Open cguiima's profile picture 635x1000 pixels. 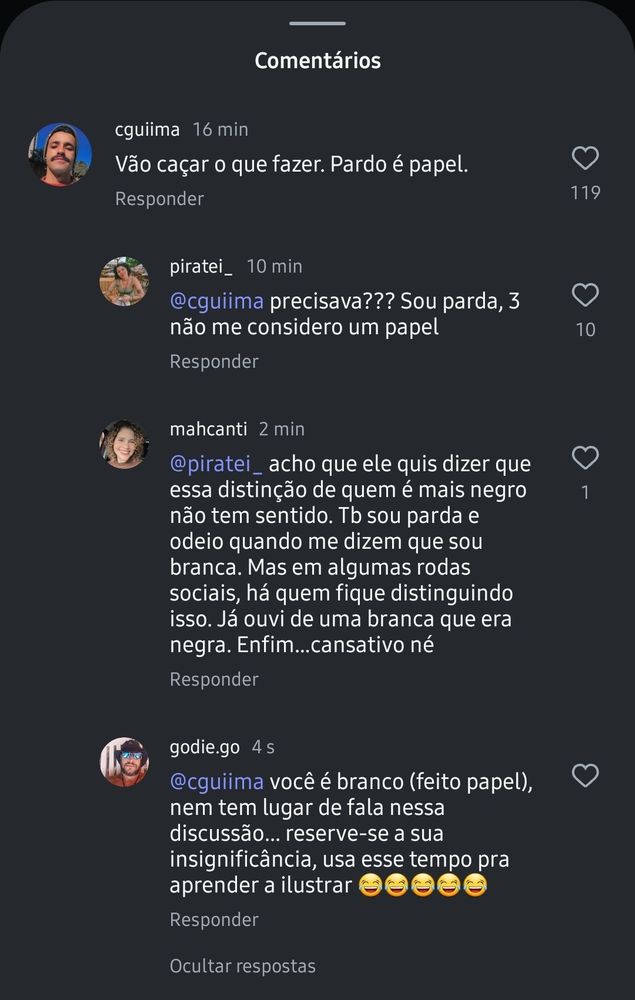pos(60,154)
